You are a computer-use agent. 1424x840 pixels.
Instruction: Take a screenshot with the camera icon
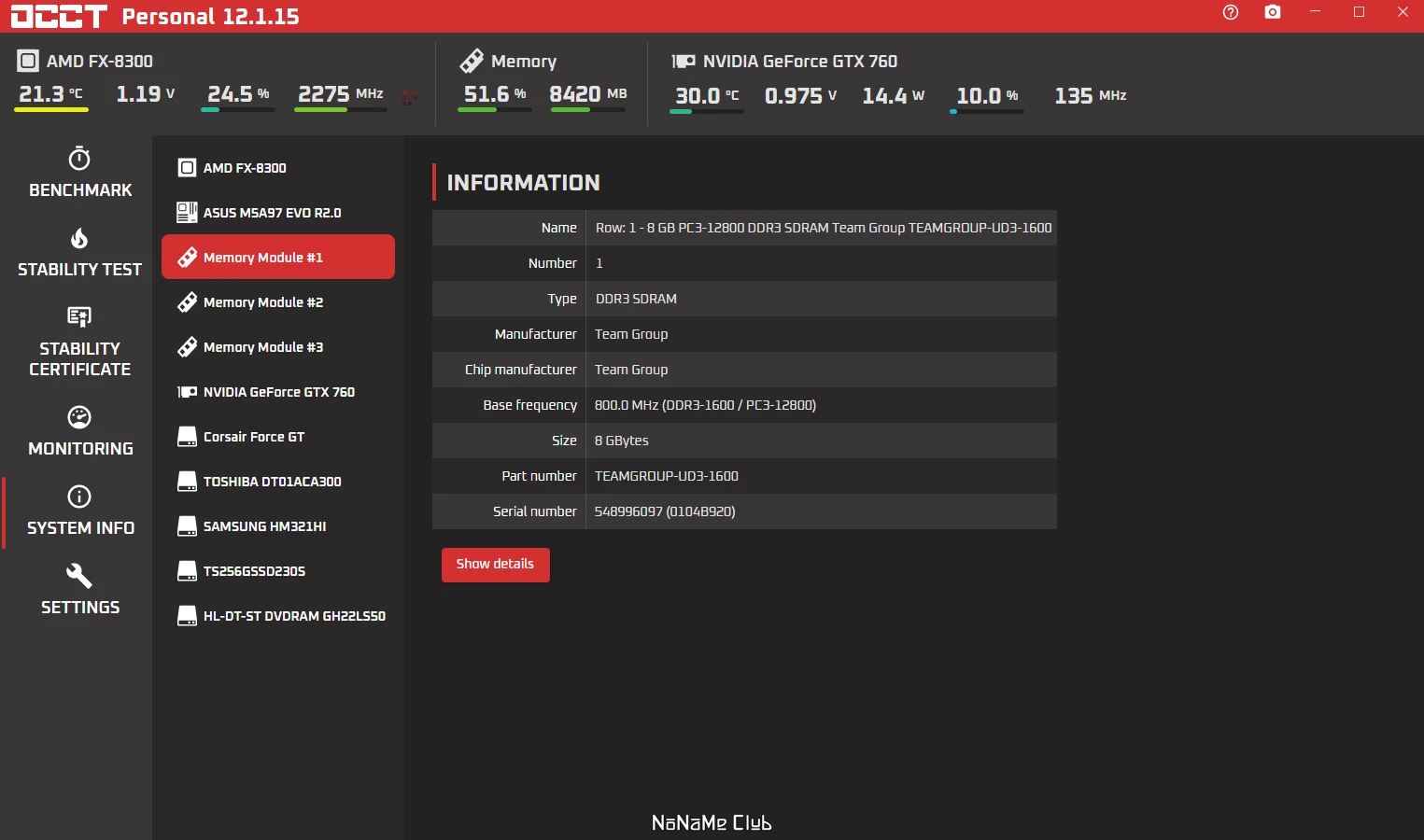(1273, 12)
